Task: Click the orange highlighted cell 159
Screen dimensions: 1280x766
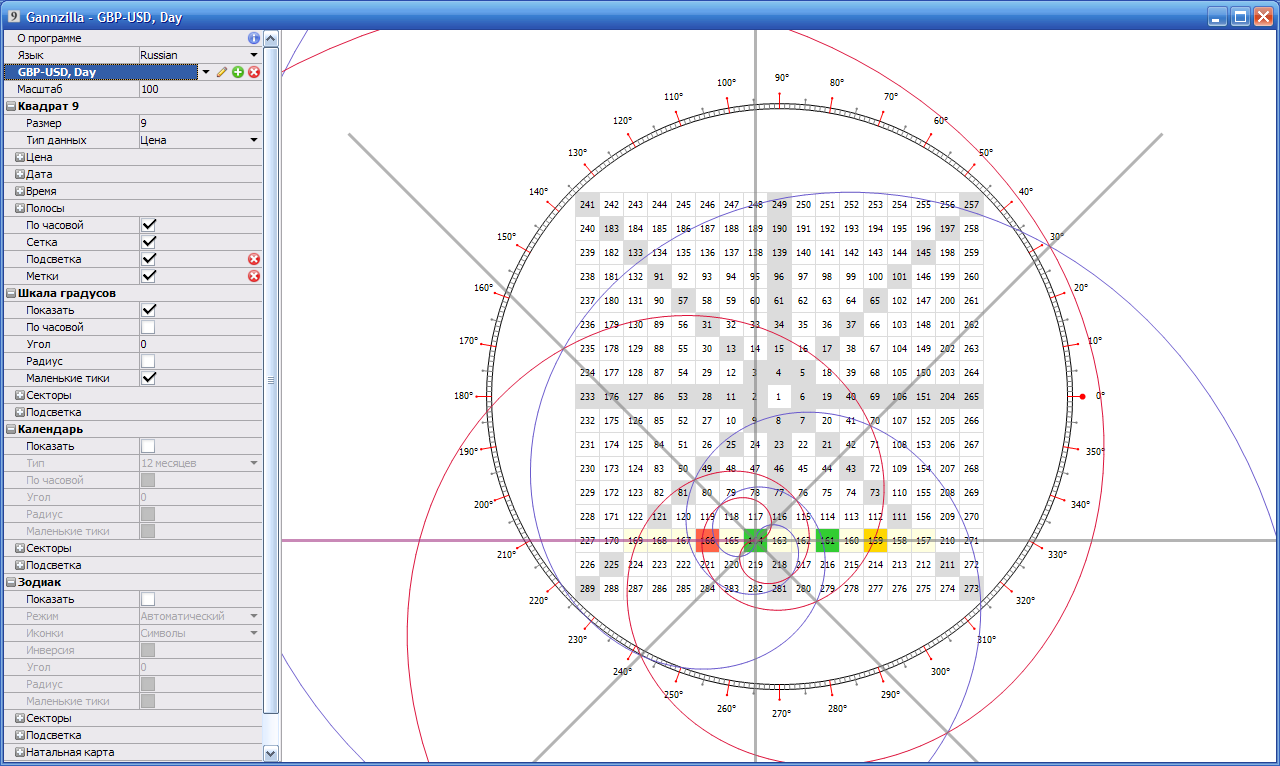Action: pyautogui.click(x=875, y=541)
